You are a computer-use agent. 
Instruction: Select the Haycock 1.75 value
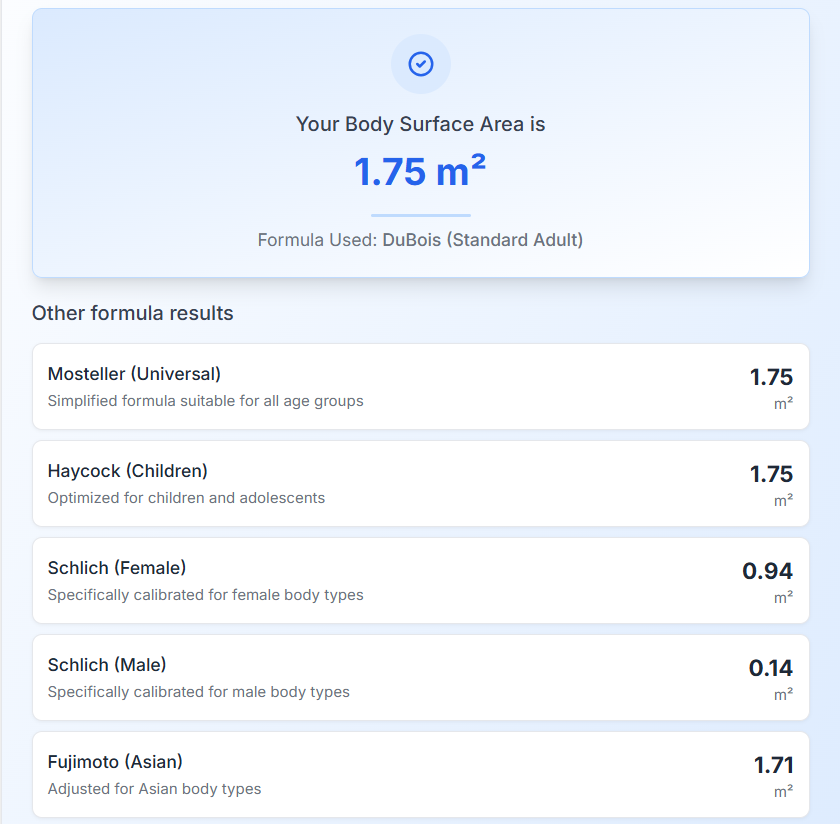pyautogui.click(x=771, y=474)
